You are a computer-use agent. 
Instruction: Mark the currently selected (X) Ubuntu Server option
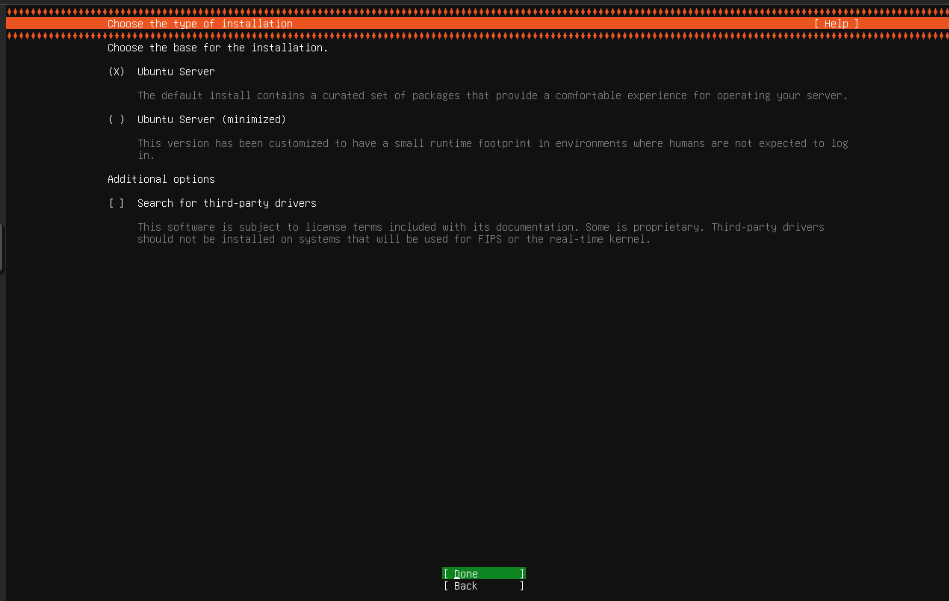[x=116, y=71]
